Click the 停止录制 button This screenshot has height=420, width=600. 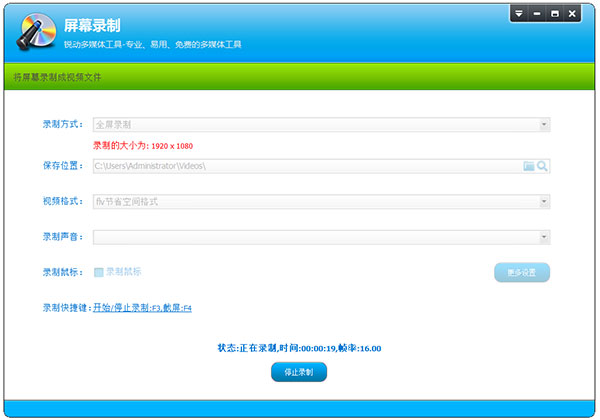[x=299, y=372]
